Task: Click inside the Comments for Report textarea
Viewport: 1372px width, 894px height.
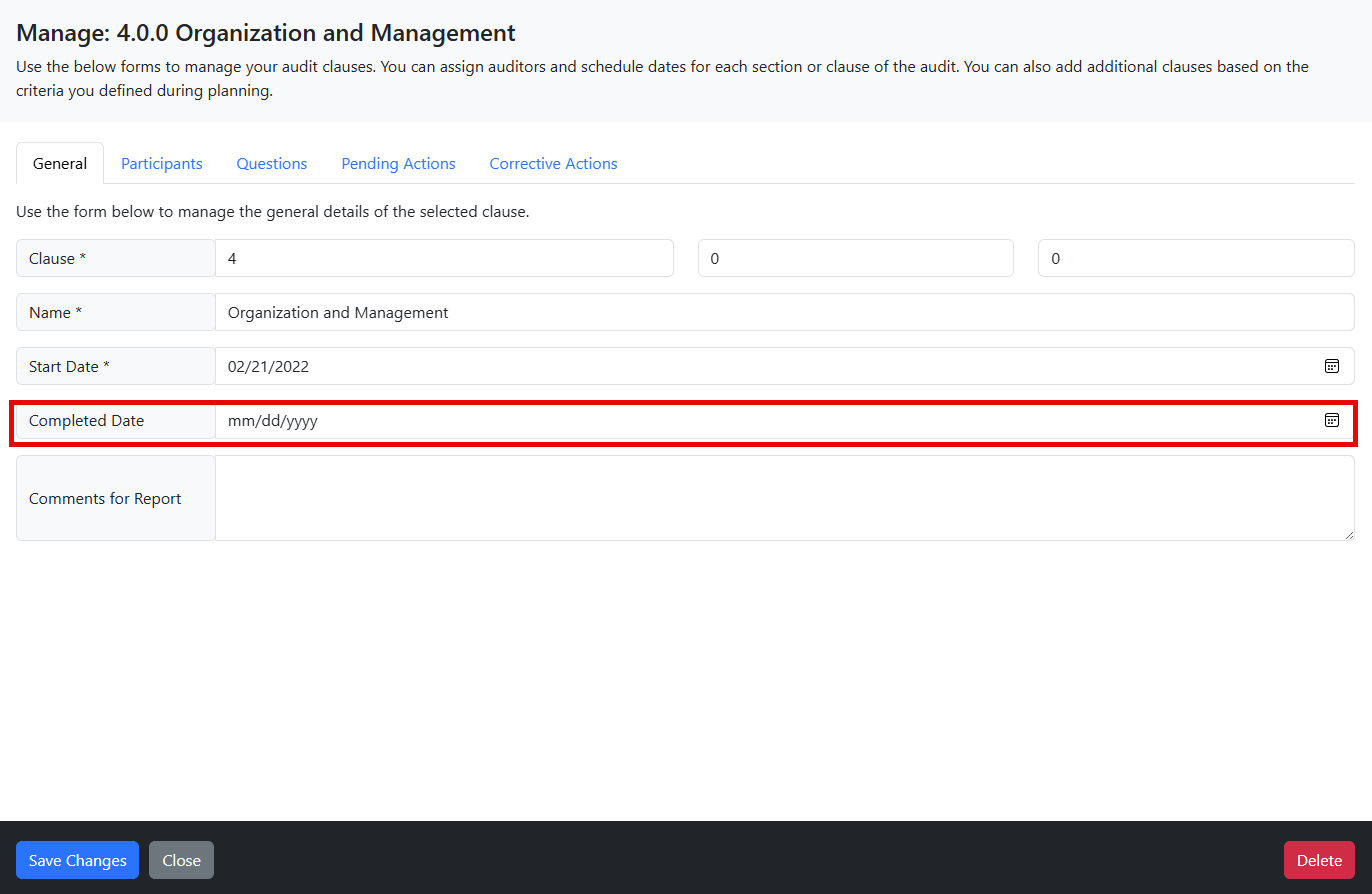Action: tap(785, 498)
